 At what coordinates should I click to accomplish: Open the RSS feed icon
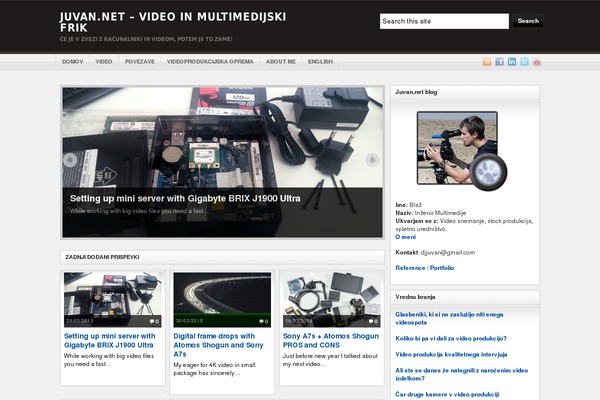tap(487, 62)
